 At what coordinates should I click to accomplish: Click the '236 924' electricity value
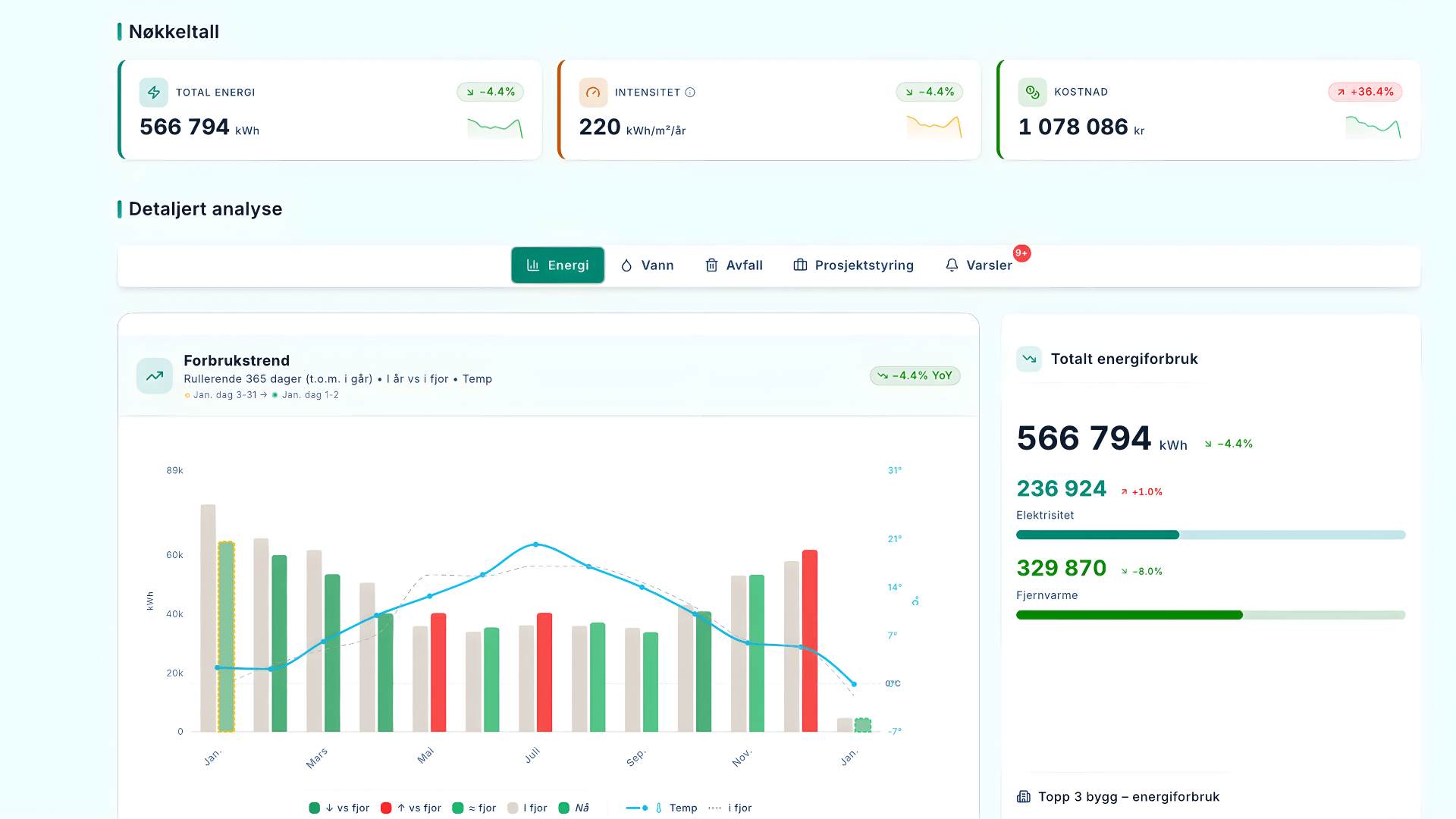pos(1062,488)
